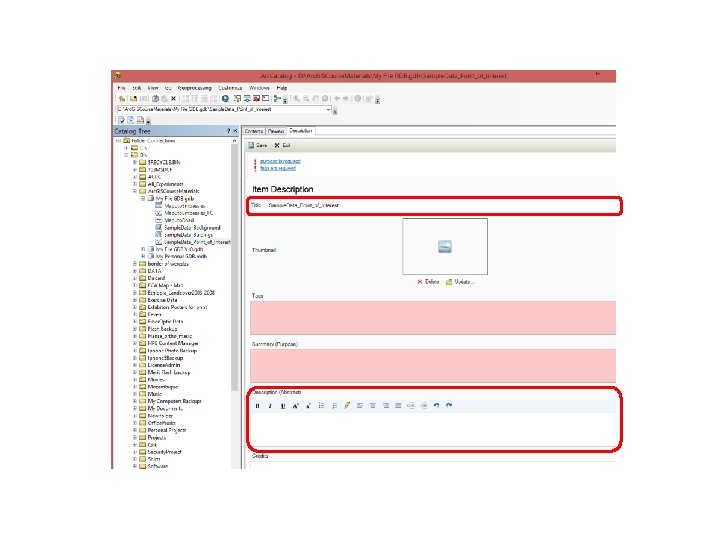Click the Bold formatting button
720x540 pixels.
(x=257, y=406)
